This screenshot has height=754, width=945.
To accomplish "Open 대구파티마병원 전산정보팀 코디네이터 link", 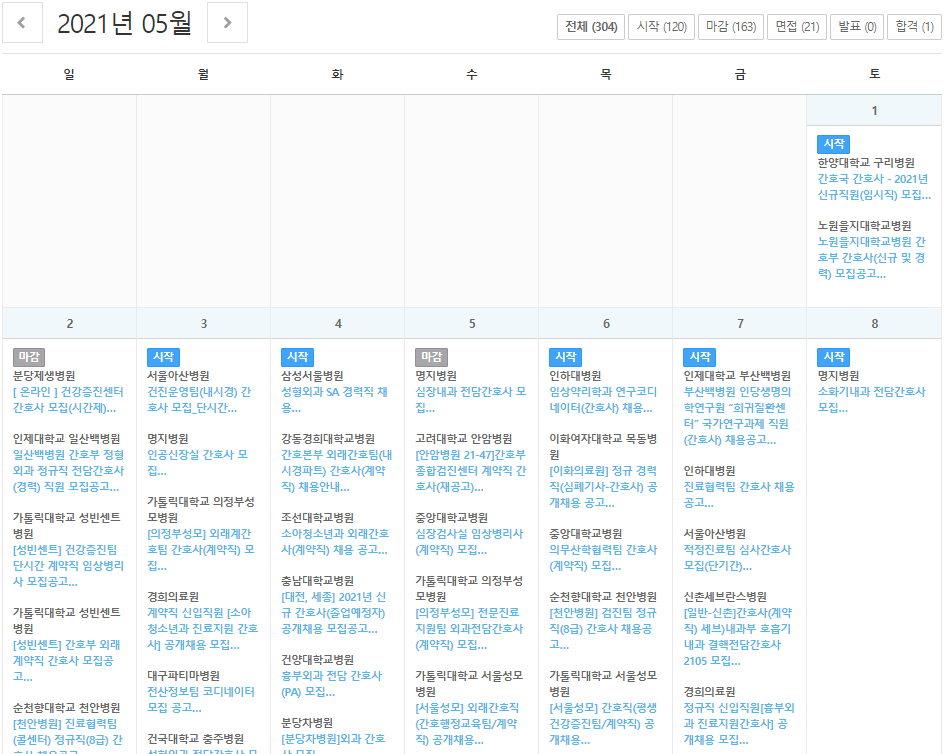I will pos(201,700).
